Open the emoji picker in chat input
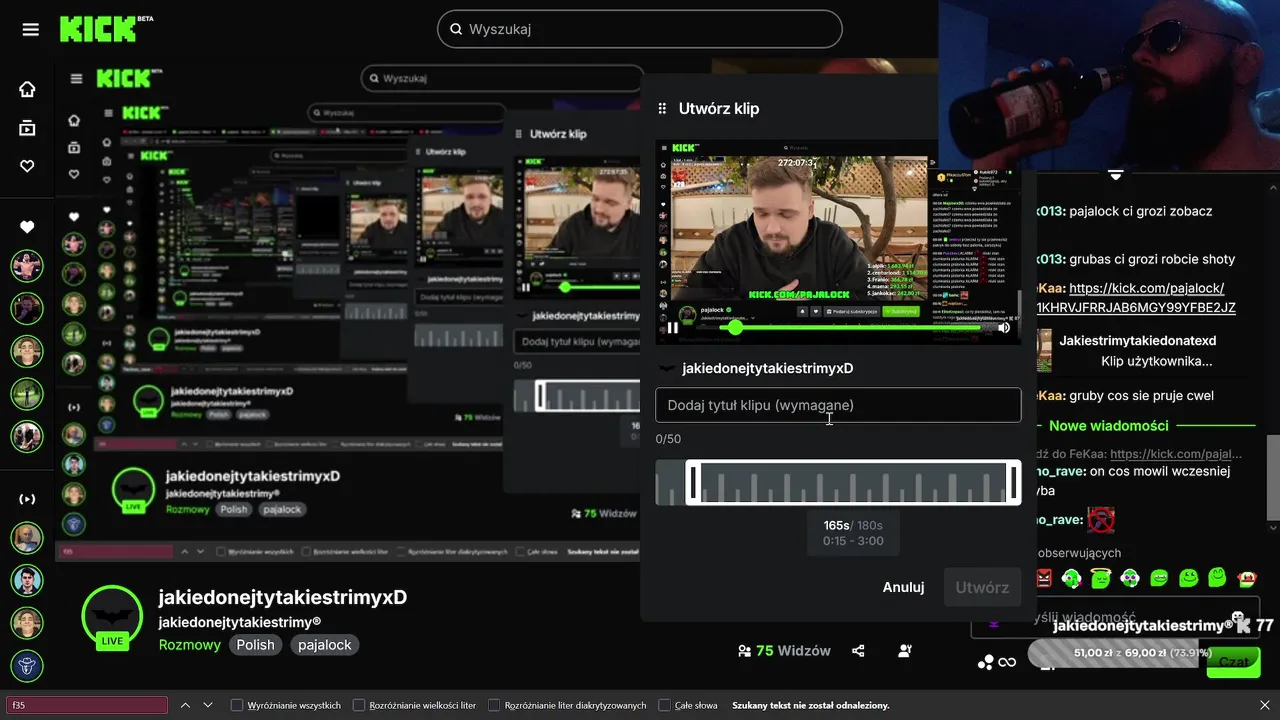Screen dimensions: 1280x720 pos(1238,617)
